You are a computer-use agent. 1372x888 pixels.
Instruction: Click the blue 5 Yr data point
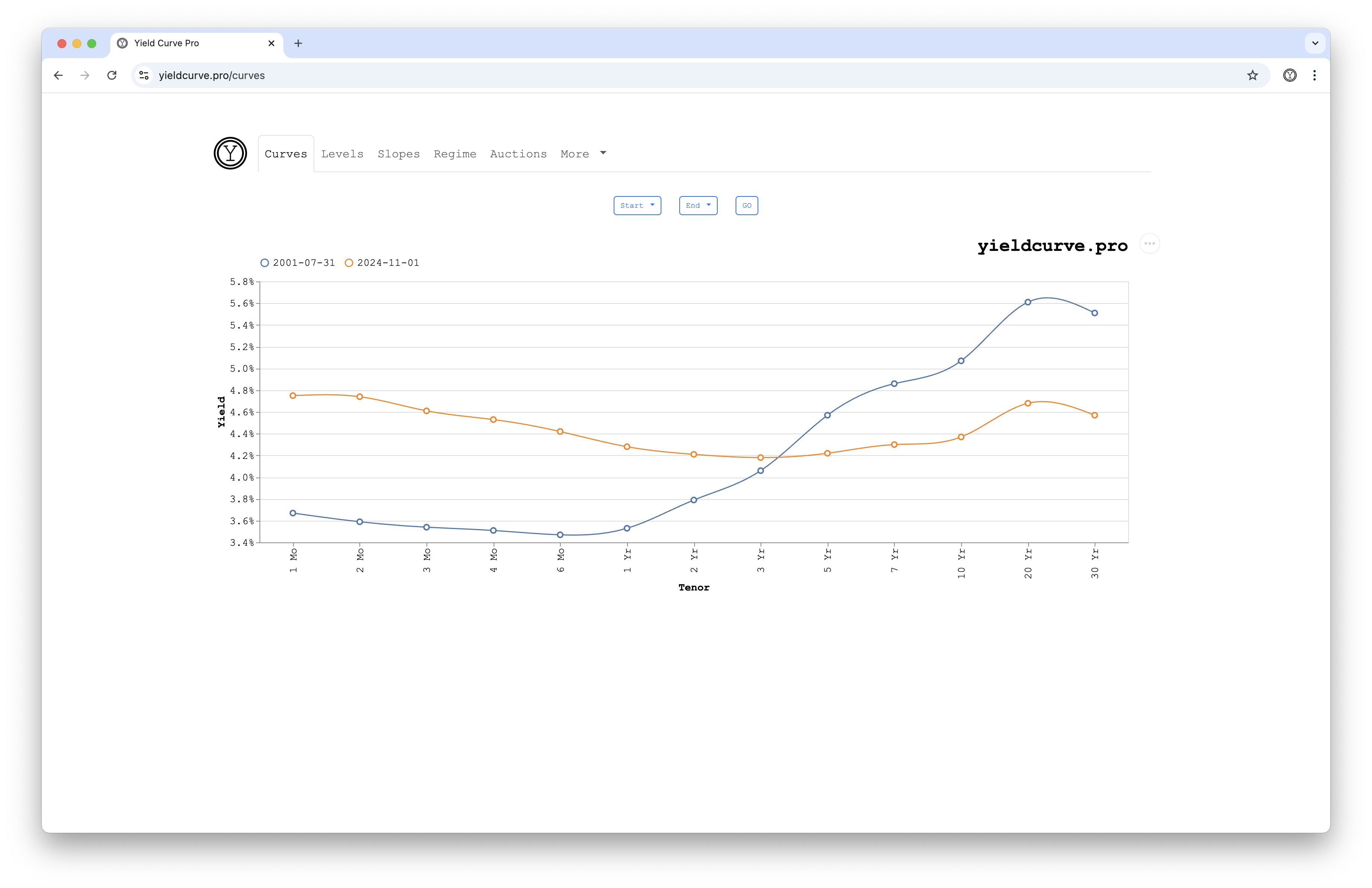point(827,415)
